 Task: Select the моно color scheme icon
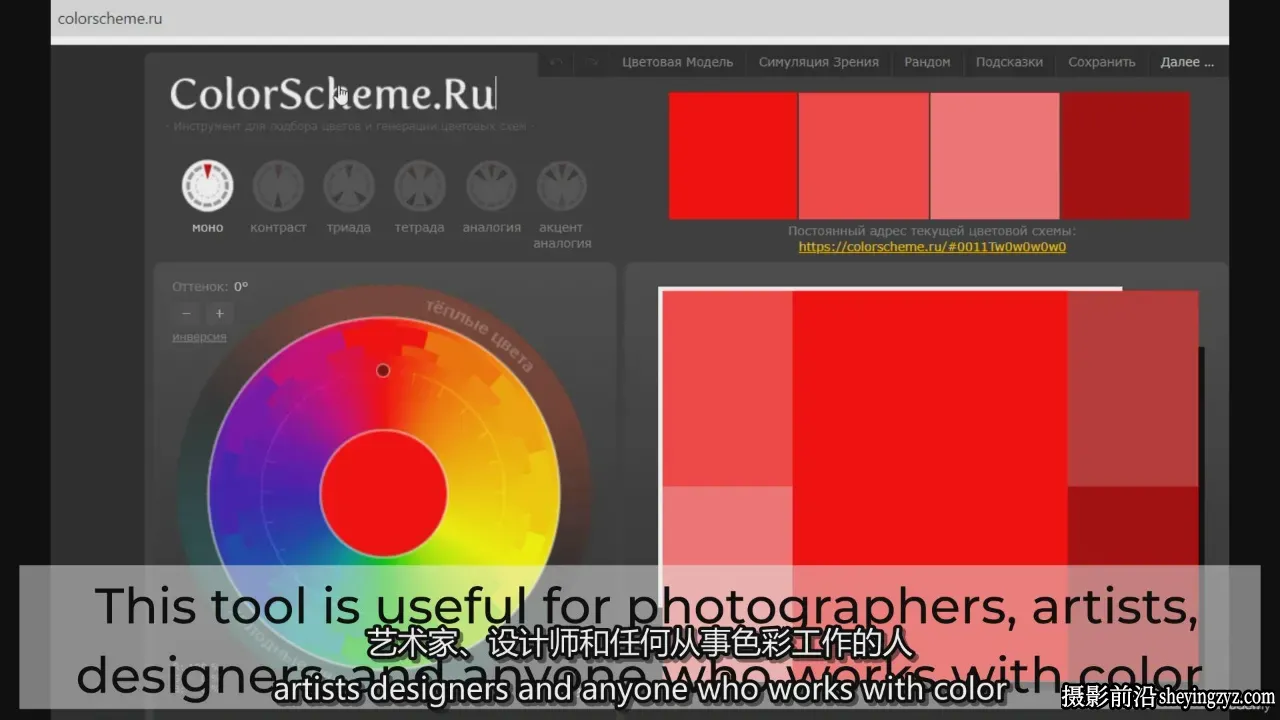pos(207,186)
